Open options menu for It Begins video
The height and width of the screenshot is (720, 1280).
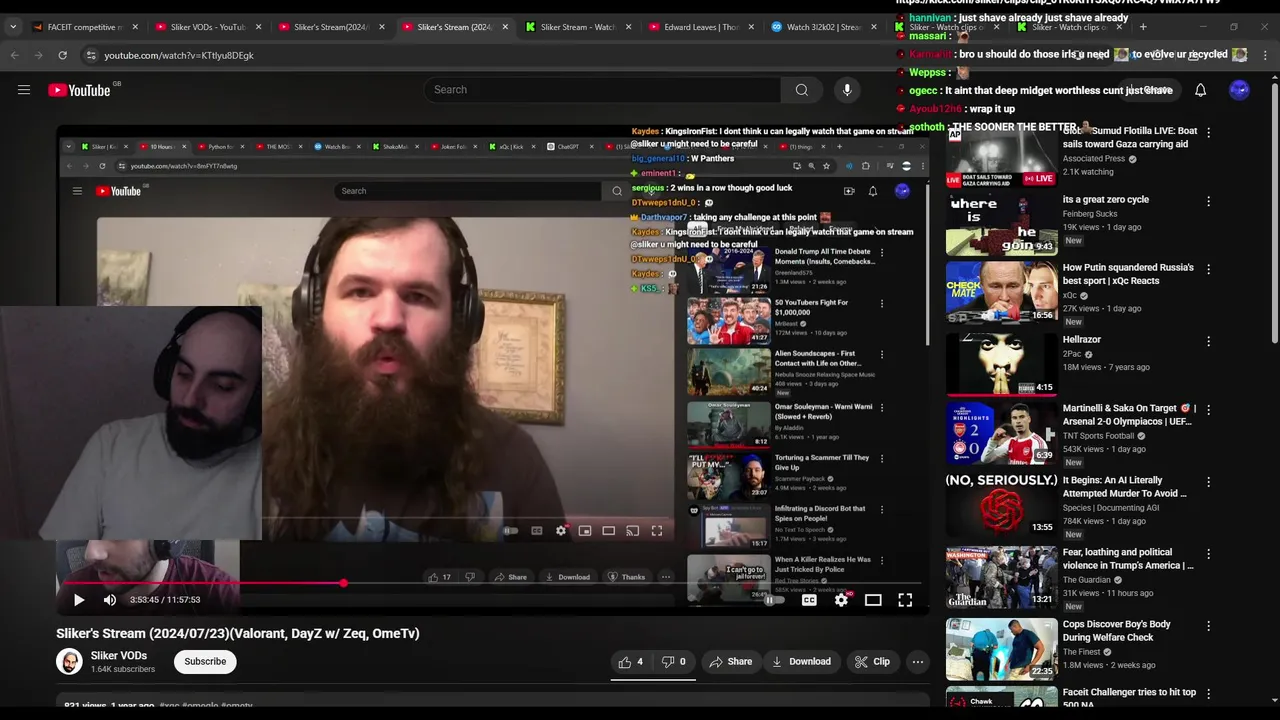[1208, 482]
